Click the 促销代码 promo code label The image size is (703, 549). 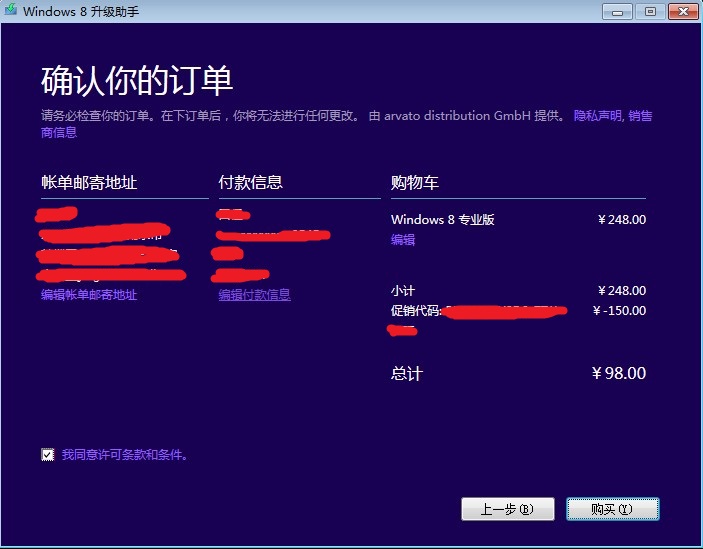(416, 311)
